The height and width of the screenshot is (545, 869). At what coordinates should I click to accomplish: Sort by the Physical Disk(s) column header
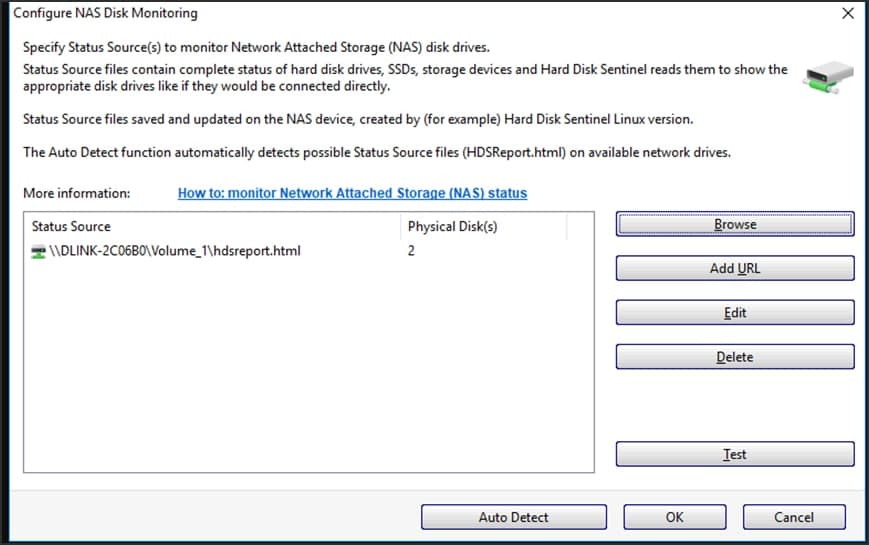(x=483, y=227)
